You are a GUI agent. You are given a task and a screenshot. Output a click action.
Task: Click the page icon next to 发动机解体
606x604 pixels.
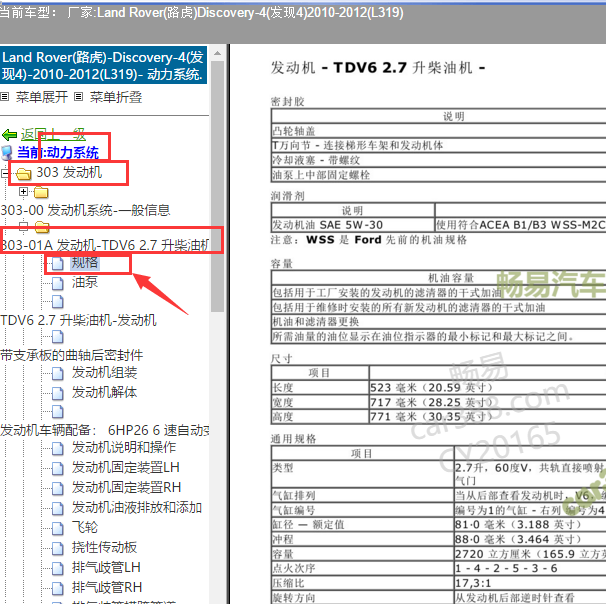(x=58, y=393)
